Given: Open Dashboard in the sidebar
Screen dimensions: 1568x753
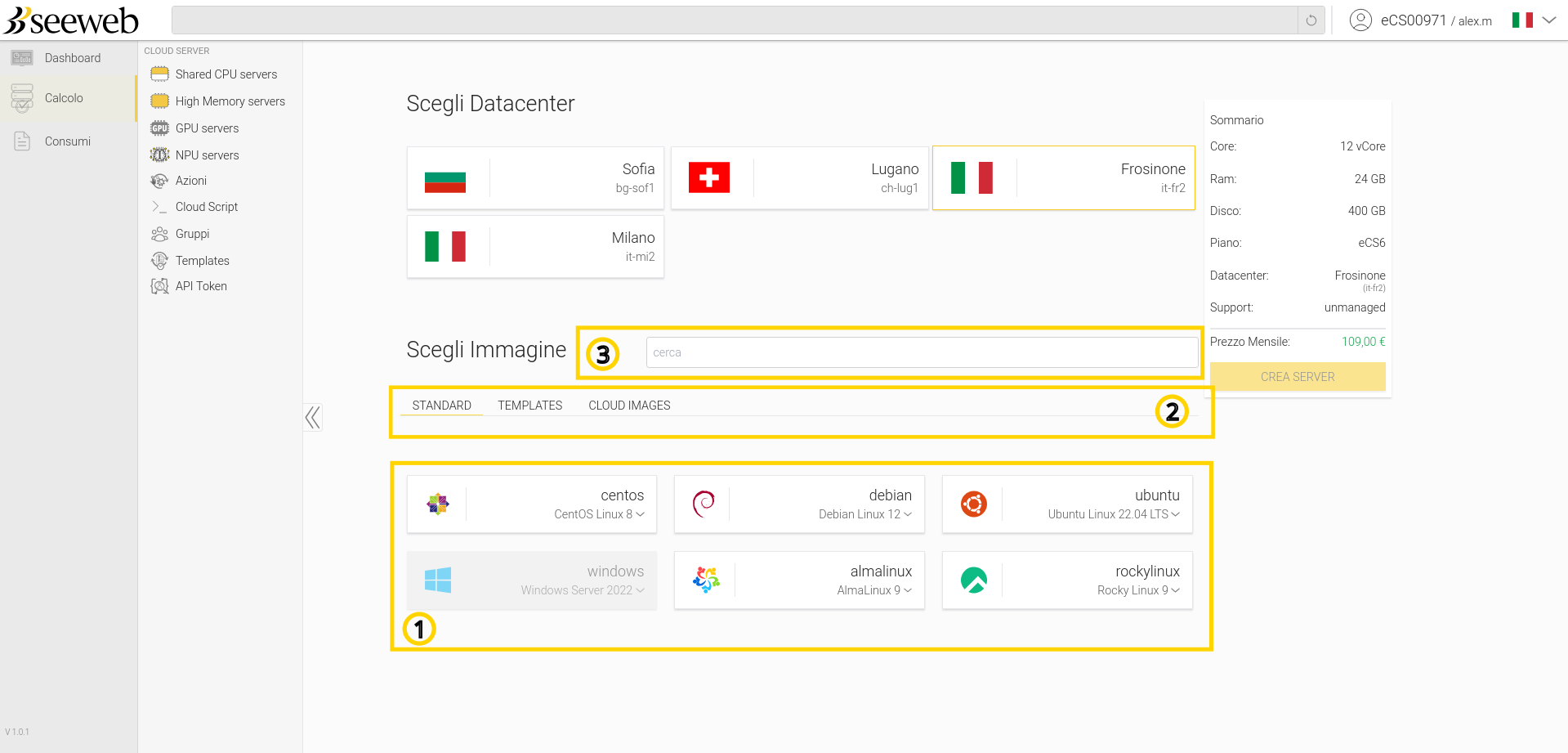Looking at the screenshot, I should 69,58.
